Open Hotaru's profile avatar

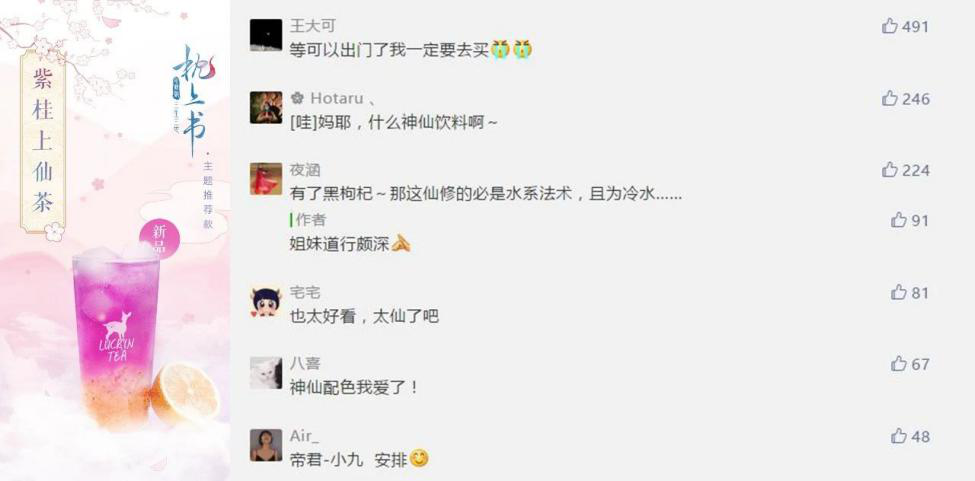point(266,107)
